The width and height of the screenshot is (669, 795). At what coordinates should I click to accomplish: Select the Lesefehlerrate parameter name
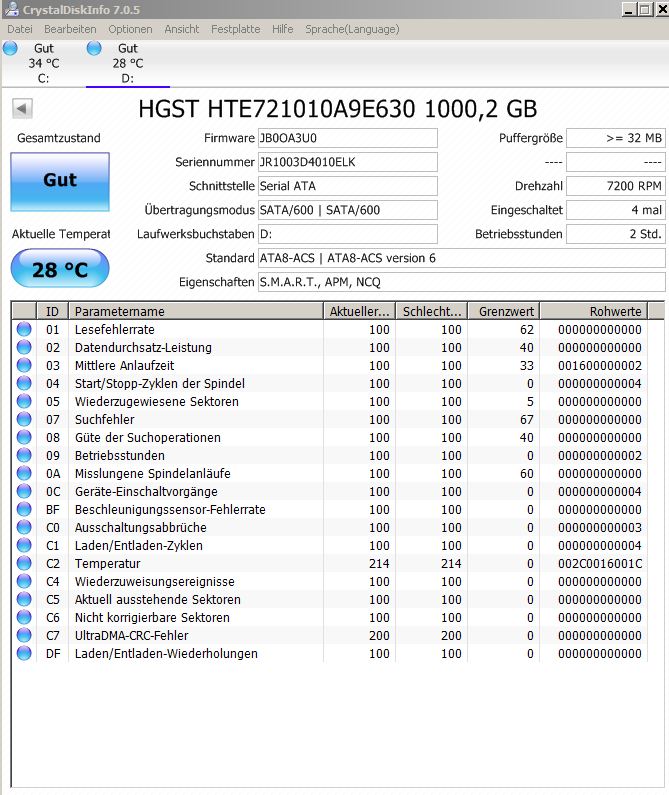(115, 330)
